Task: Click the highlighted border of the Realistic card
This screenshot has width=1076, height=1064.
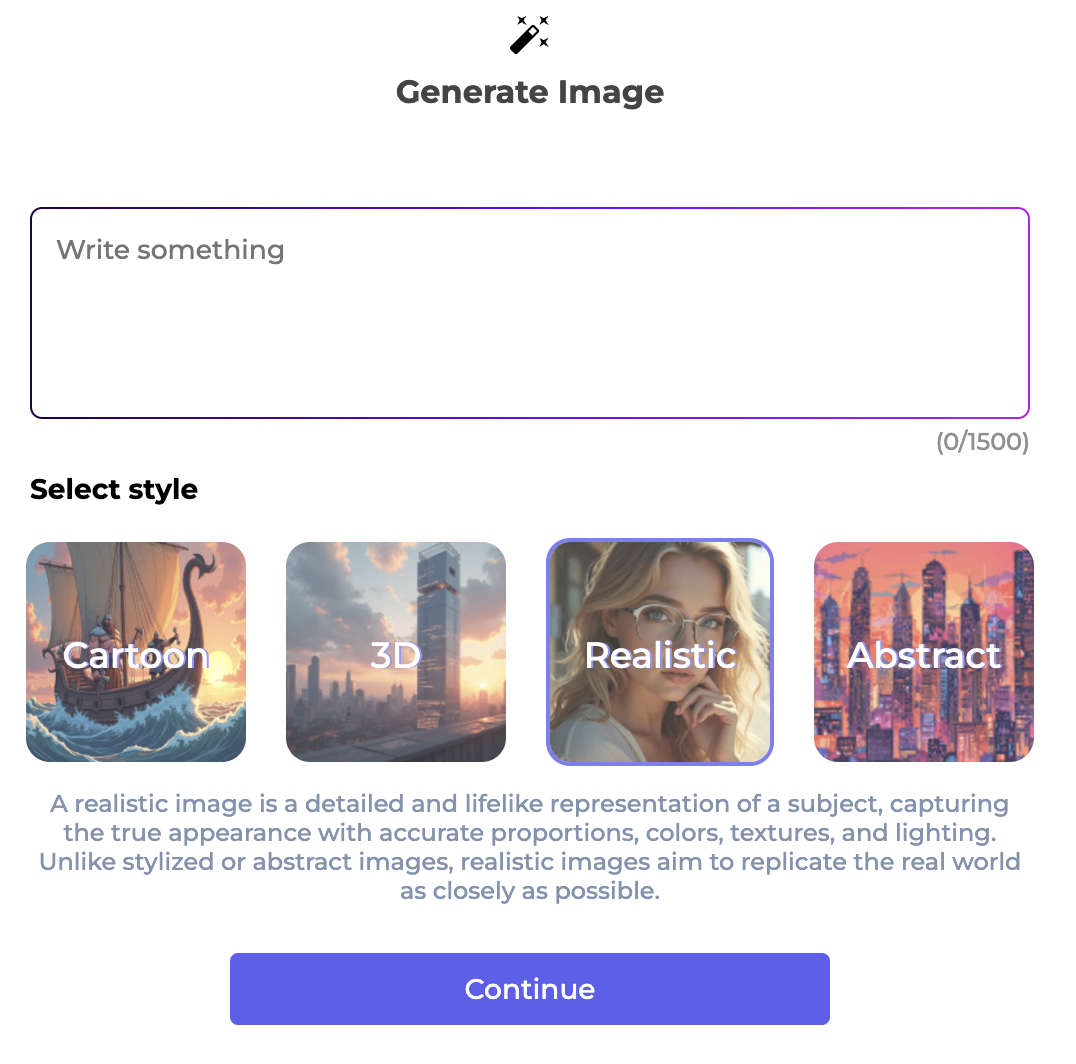Action: 660,543
